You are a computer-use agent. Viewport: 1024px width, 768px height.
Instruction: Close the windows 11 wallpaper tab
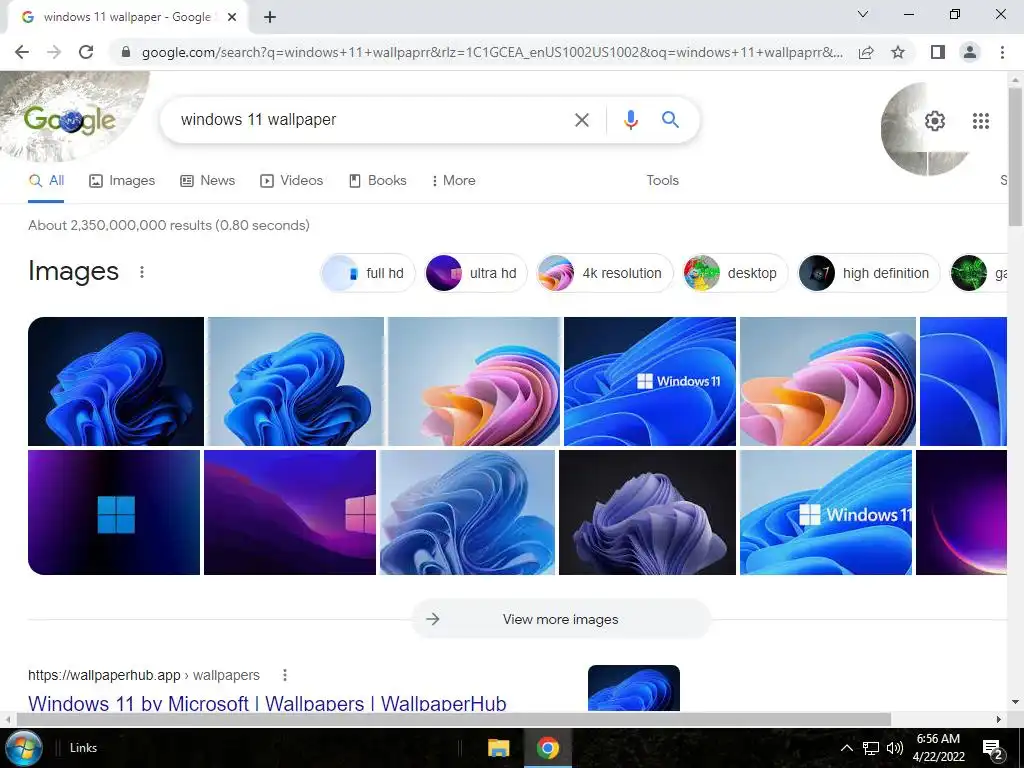pyautogui.click(x=232, y=17)
